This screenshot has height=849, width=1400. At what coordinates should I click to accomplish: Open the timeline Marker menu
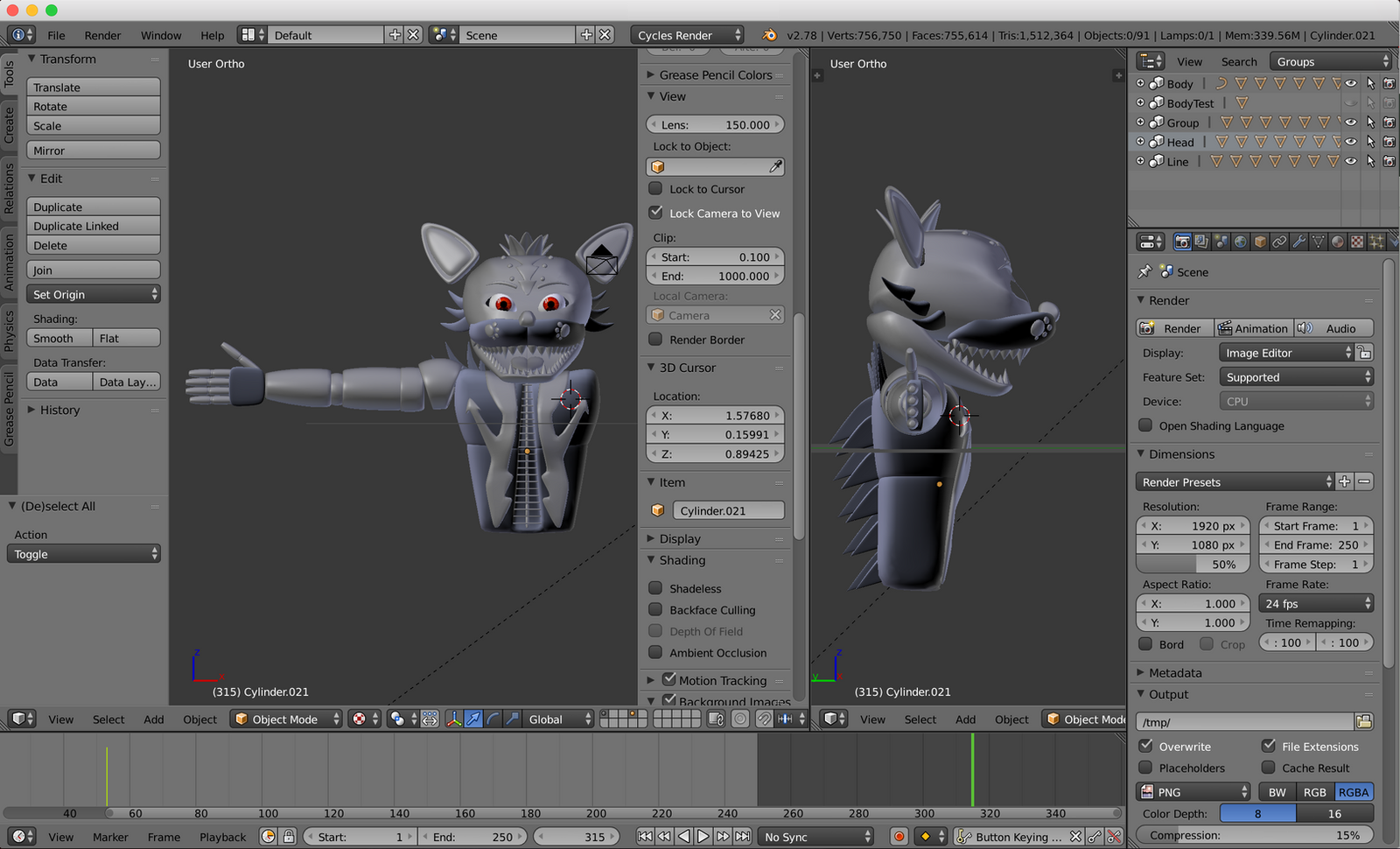coord(110,837)
